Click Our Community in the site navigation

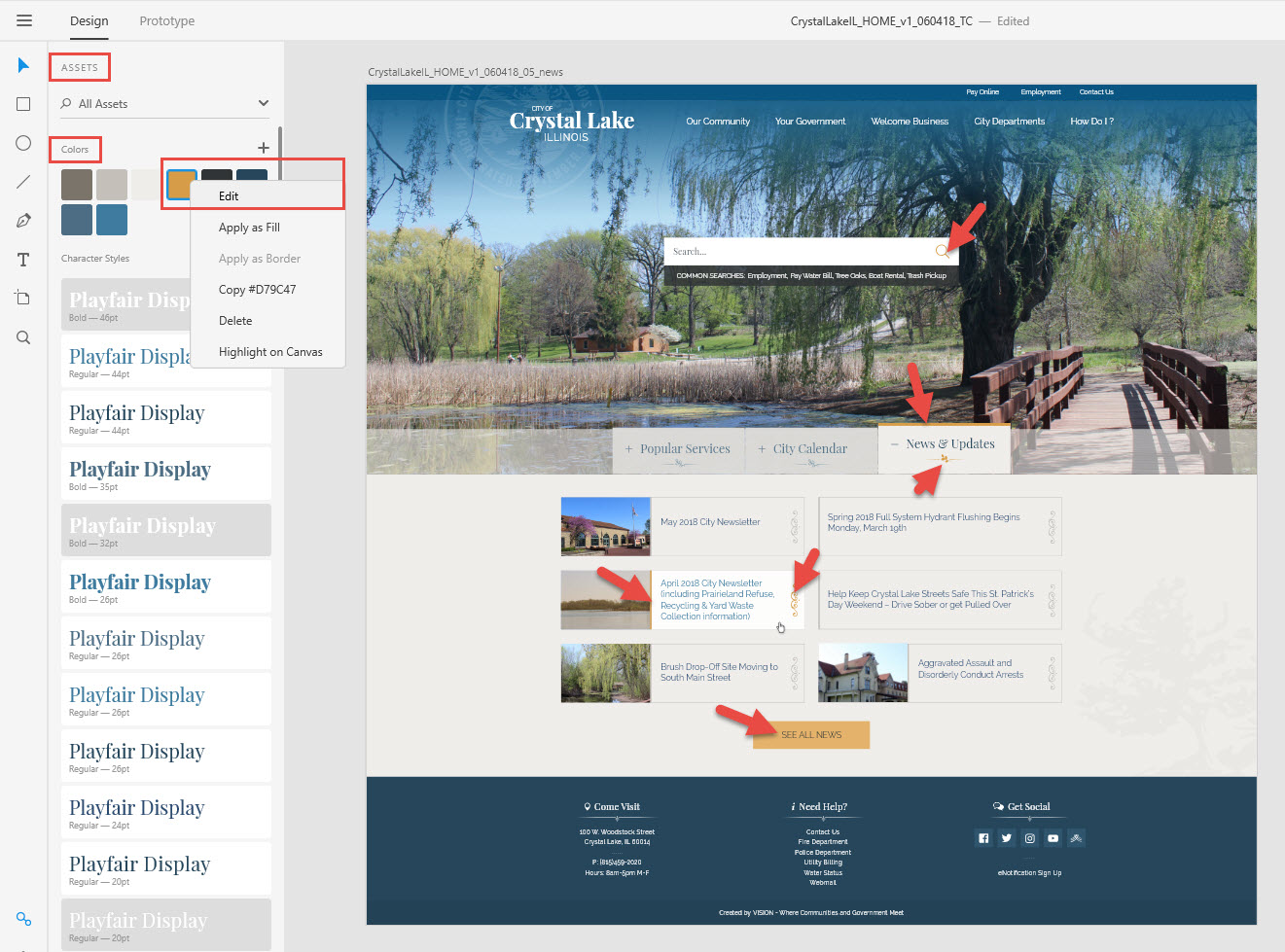tap(718, 122)
